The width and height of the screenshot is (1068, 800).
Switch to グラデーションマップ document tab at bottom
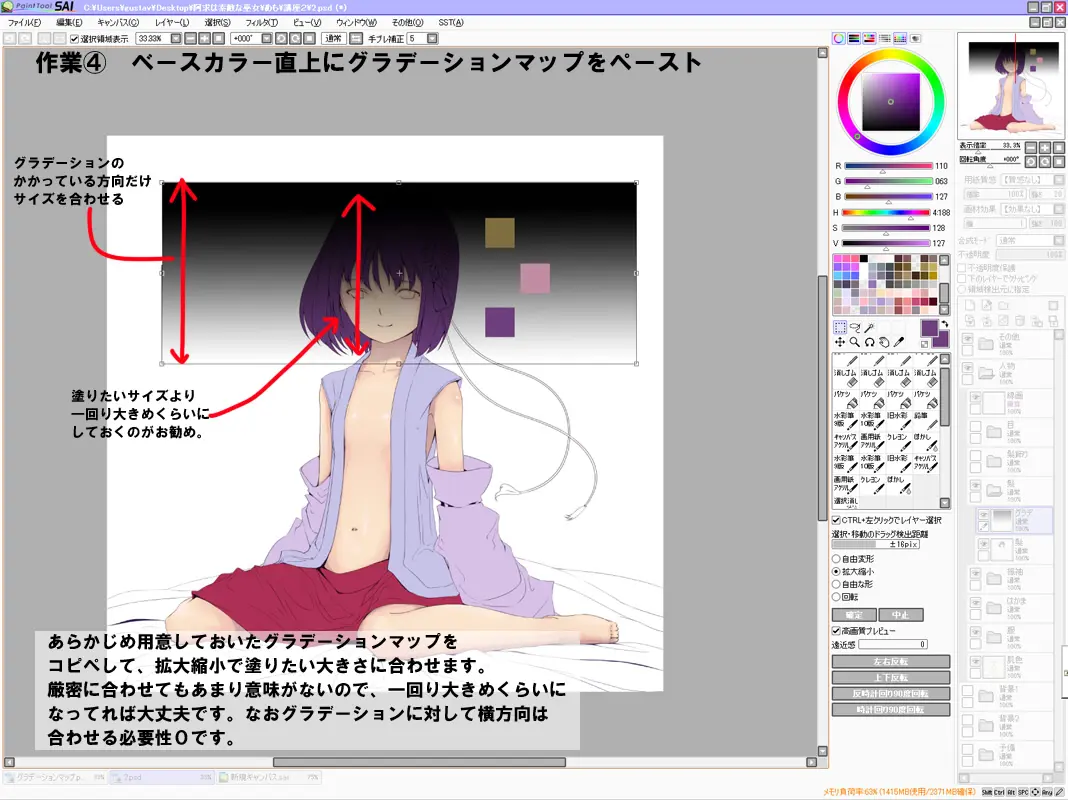(x=54, y=777)
